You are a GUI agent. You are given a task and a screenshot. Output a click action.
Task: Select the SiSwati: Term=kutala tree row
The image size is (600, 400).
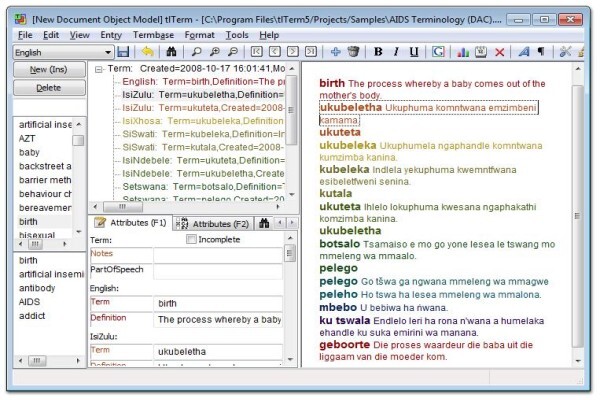pos(202,147)
